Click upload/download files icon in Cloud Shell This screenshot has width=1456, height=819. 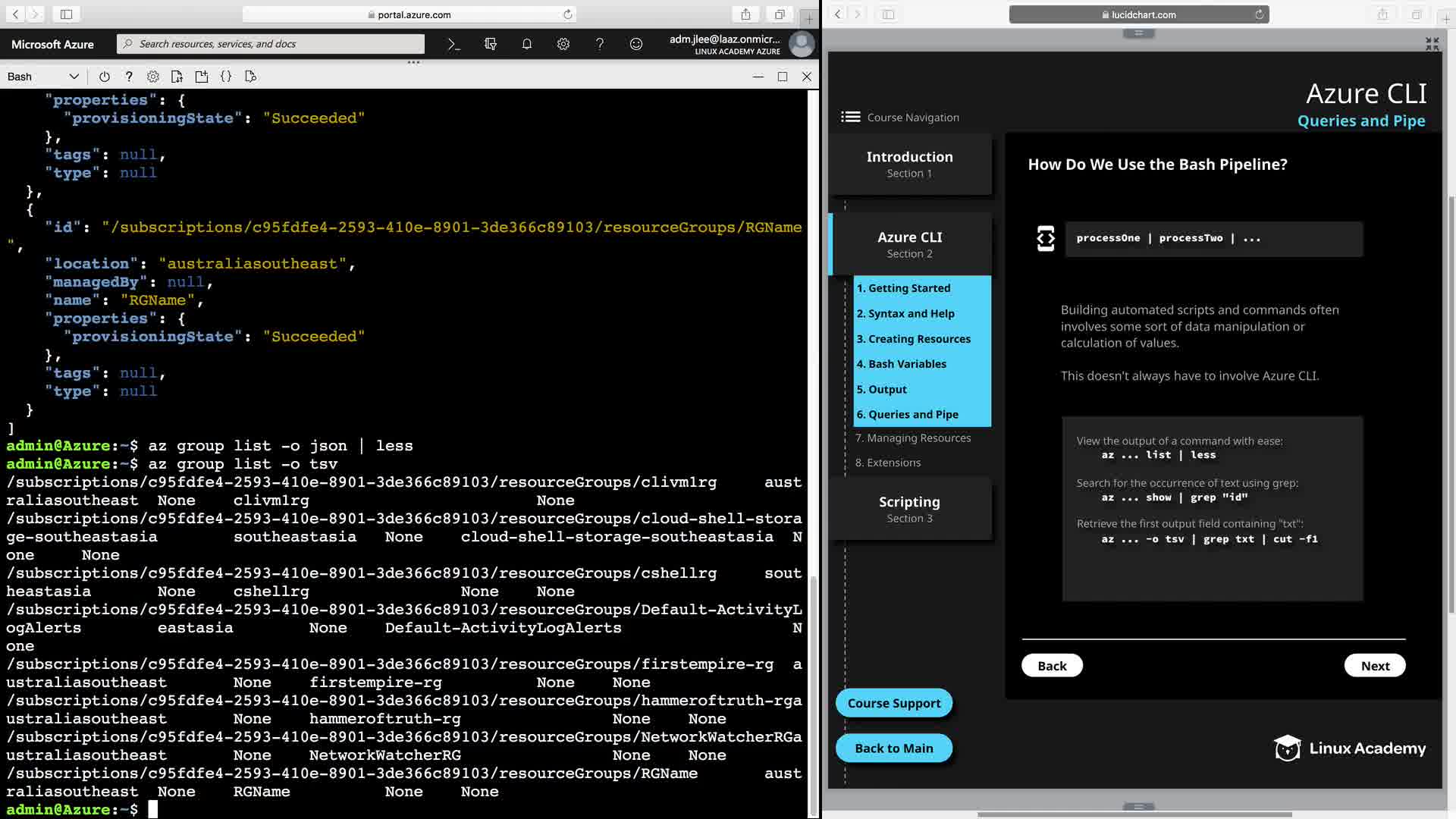(x=177, y=77)
